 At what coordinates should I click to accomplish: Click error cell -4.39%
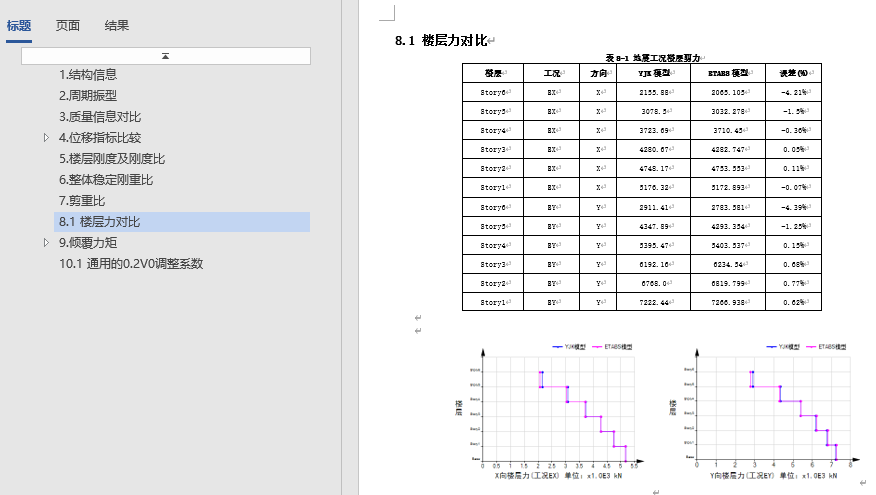pos(793,208)
